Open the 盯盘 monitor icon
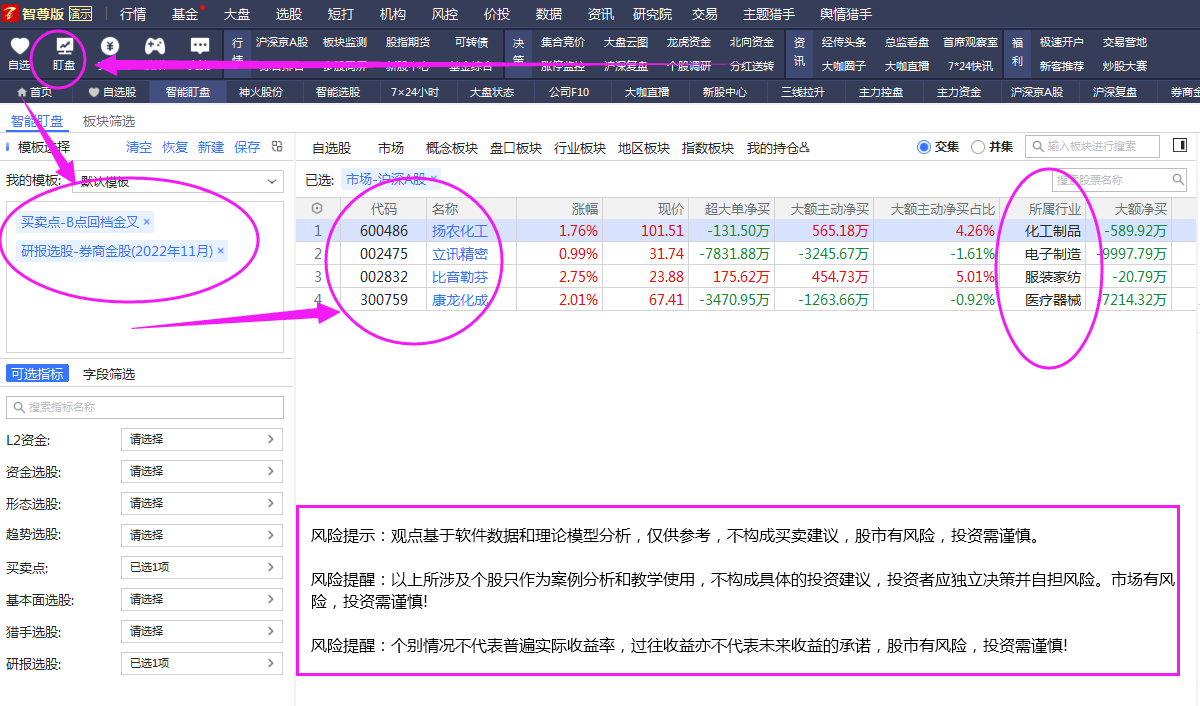The width and height of the screenshot is (1200, 706). tap(64, 46)
